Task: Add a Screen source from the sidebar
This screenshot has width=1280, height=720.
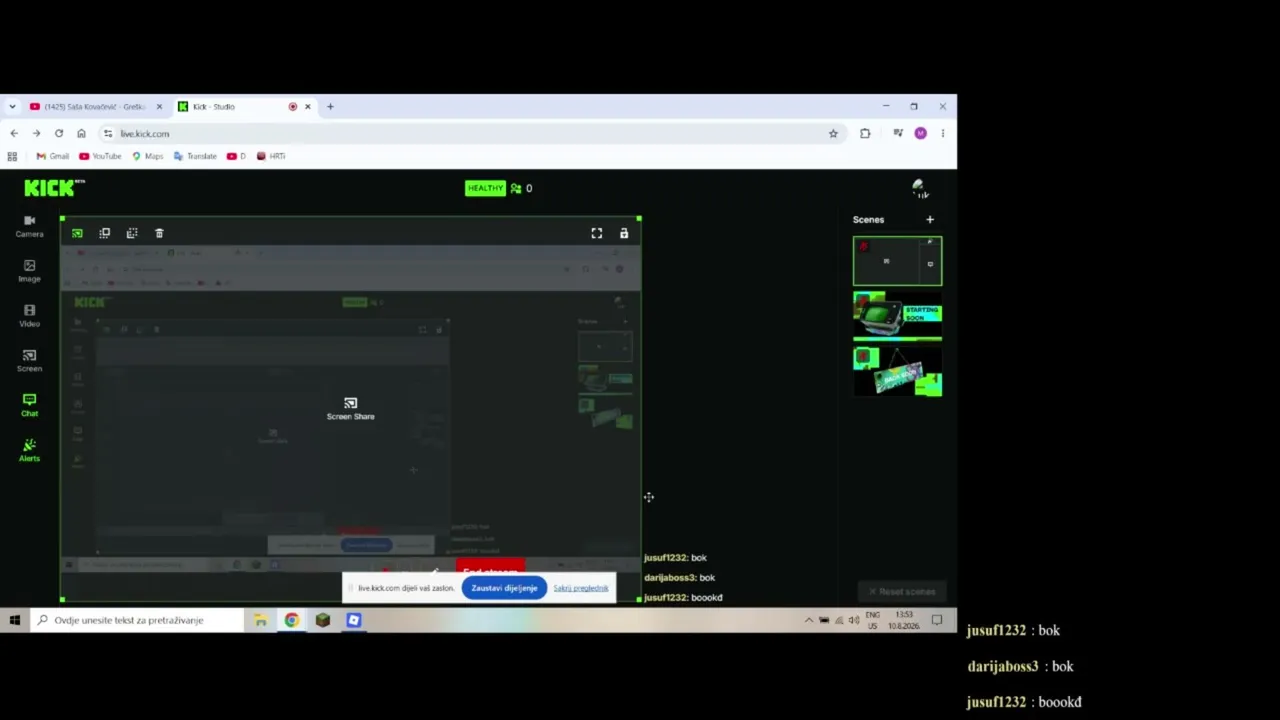Action: click(x=29, y=361)
